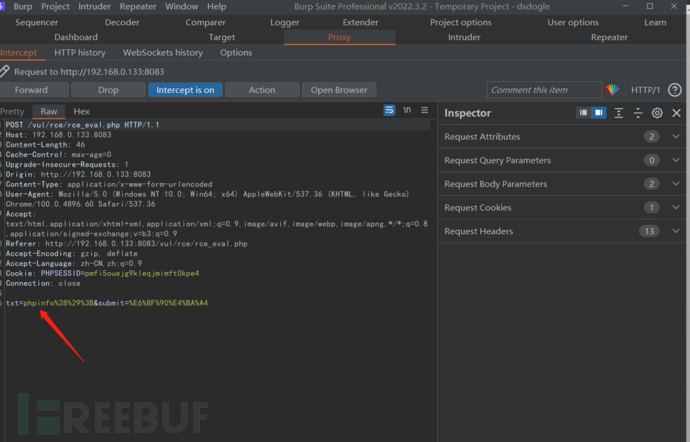Viewport: 690px width, 442px height.
Task: Open the highlight color picker icon
Action: [612, 90]
